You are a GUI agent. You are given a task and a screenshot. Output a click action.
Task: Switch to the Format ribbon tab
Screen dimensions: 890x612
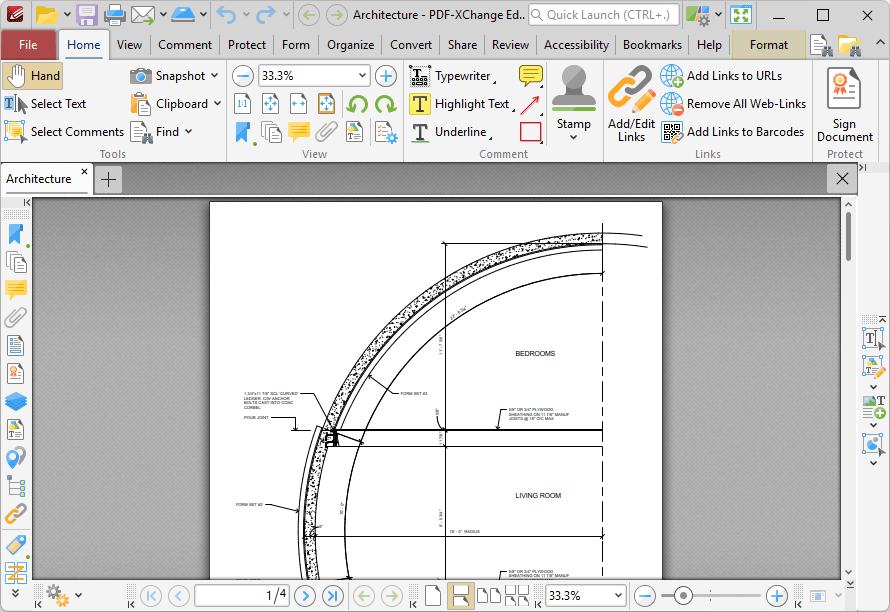(769, 45)
